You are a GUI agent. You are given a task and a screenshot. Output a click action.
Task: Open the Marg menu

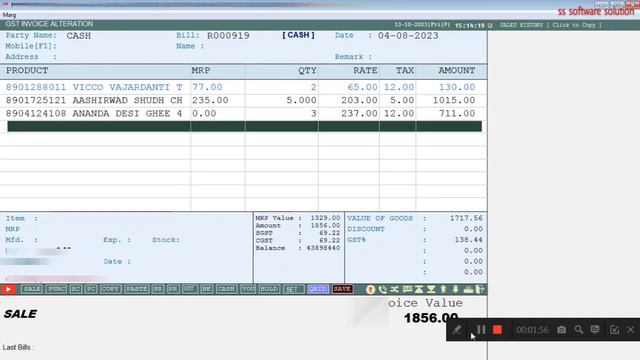tap(9, 15)
